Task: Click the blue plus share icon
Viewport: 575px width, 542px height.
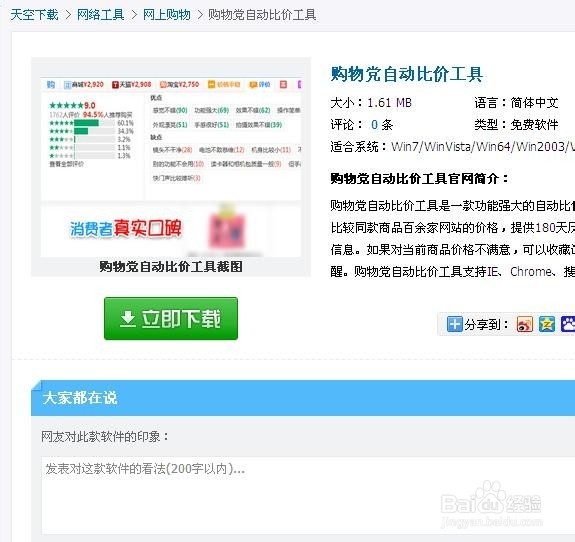Action: tap(454, 324)
